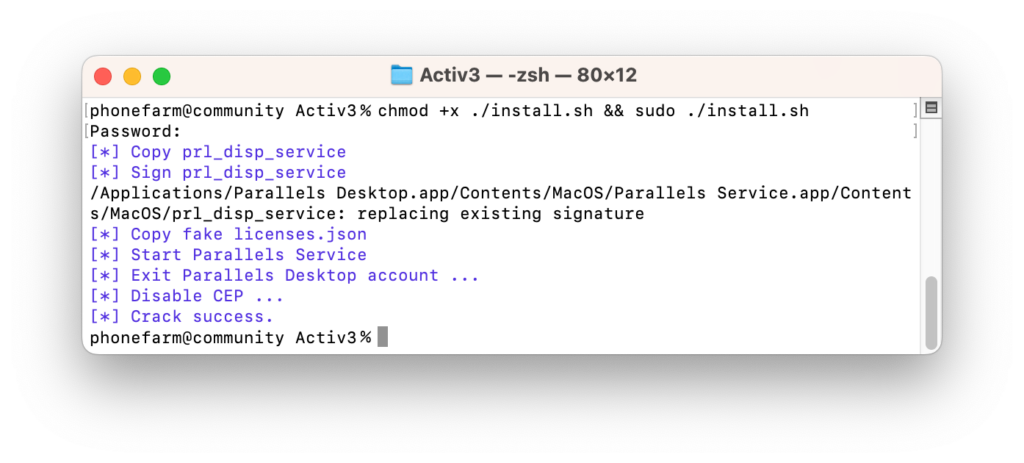Image resolution: width=1024 pixels, height=463 pixels.
Task: Zoom the window using green button
Action: (x=162, y=76)
